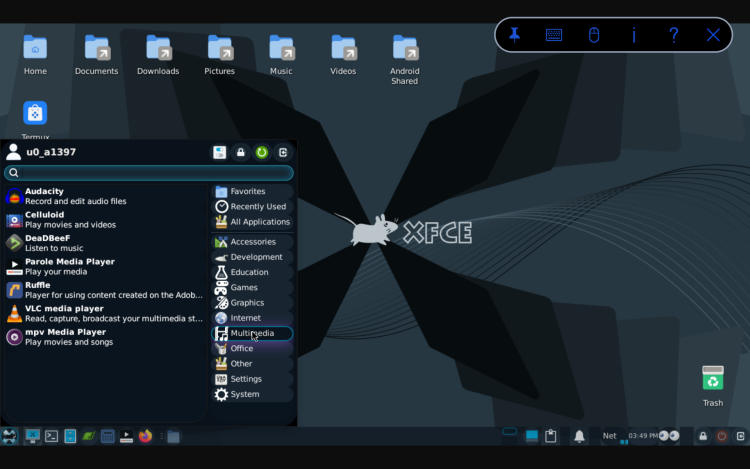Click red power shutdown icon in panel

pyautogui.click(x=722, y=436)
